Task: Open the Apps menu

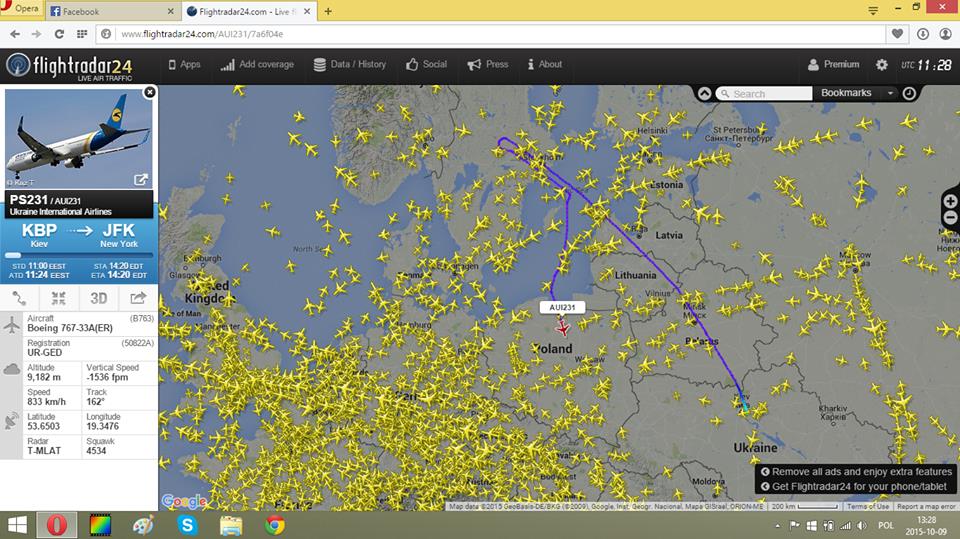Action: click(x=184, y=64)
